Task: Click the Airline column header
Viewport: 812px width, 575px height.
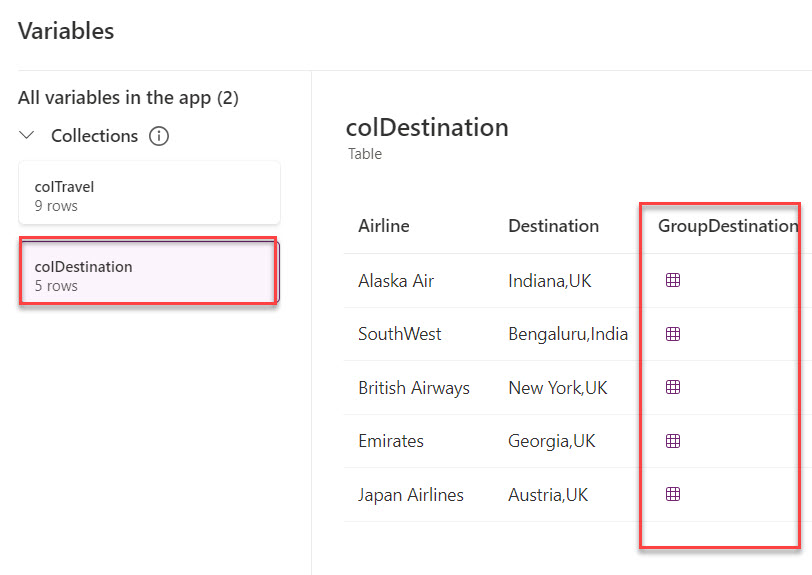Action: pyautogui.click(x=384, y=226)
